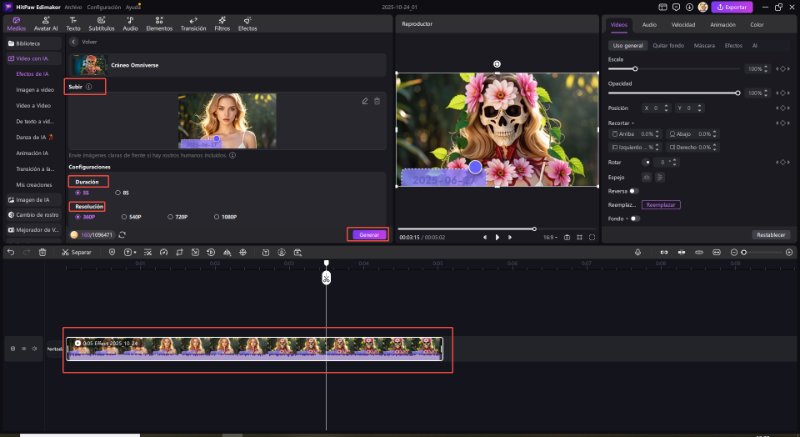800x437 pixels.
Task: Open the Transición panel icon
Action: coord(192,24)
